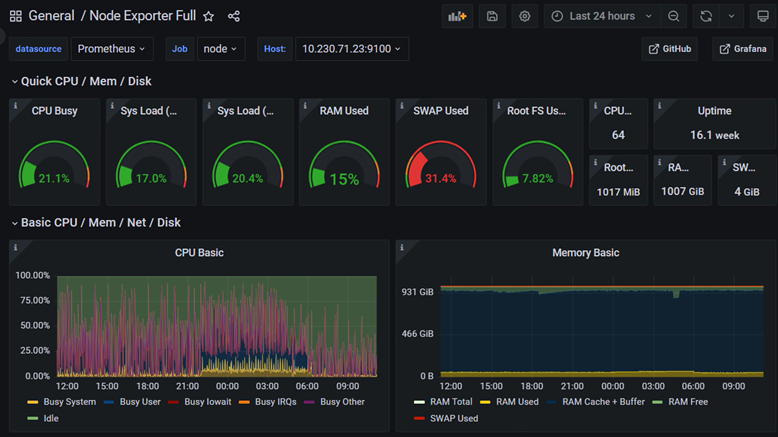Collapse the Quick CPU / Mem / Disk row

(81, 81)
